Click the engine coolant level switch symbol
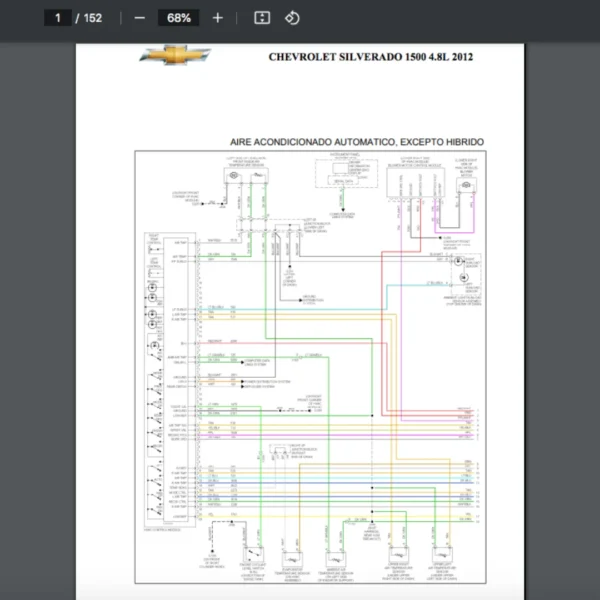The height and width of the screenshot is (600, 600). point(252,556)
